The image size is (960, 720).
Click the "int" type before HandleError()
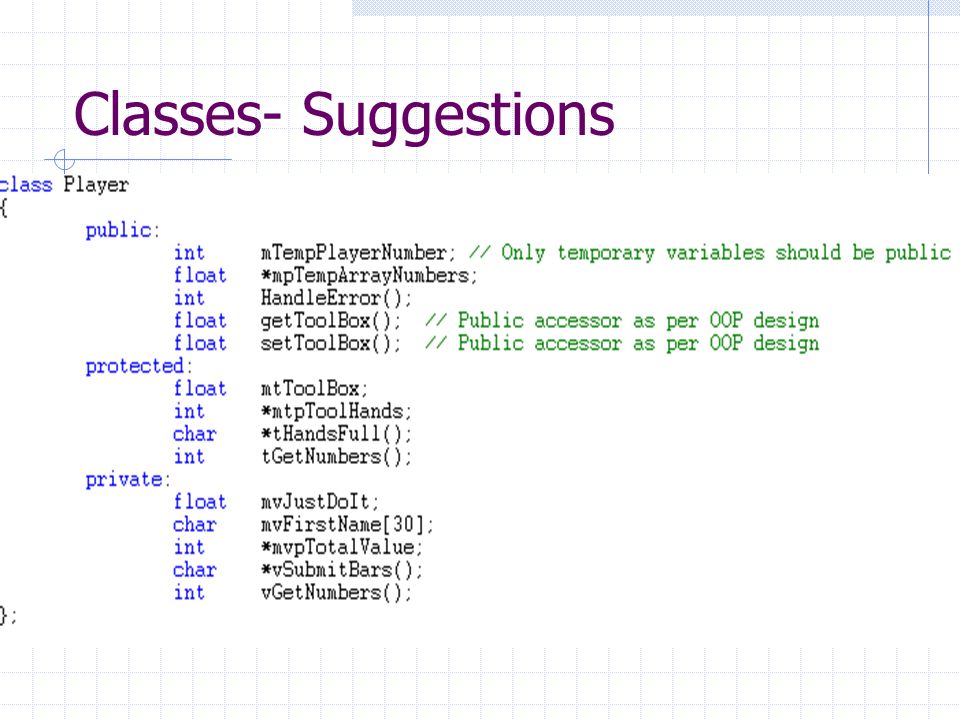[x=189, y=298]
